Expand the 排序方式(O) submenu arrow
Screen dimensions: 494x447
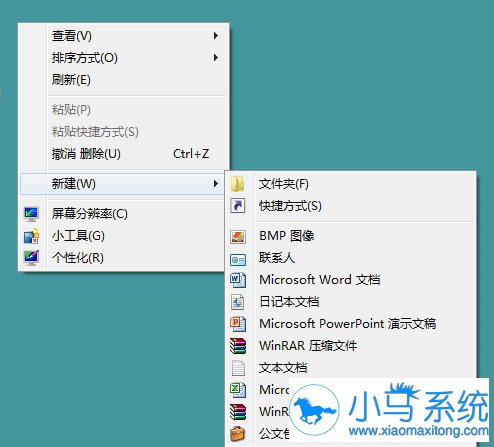click(216, 58)
